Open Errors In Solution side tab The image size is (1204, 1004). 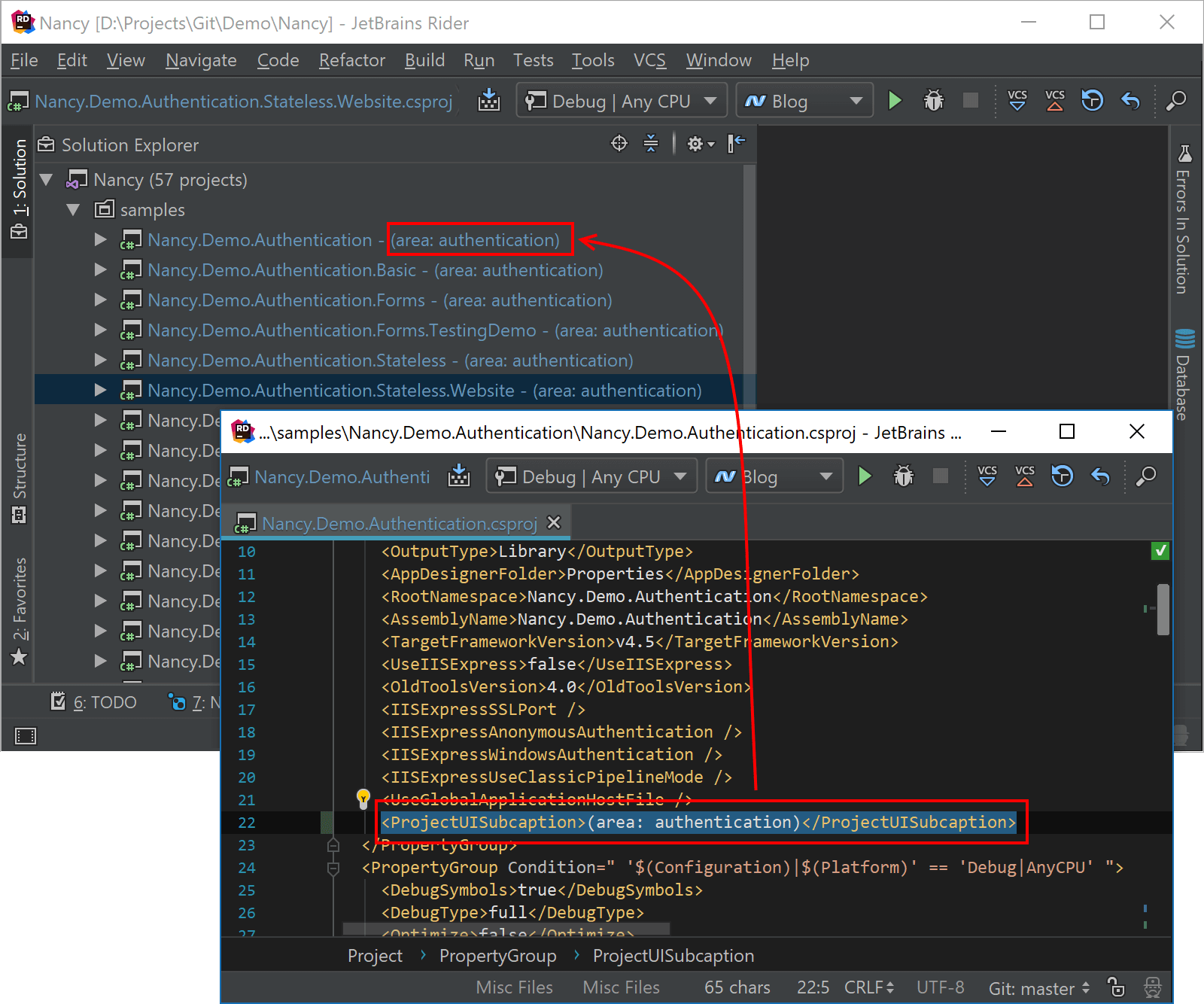tap(1183, 219)
